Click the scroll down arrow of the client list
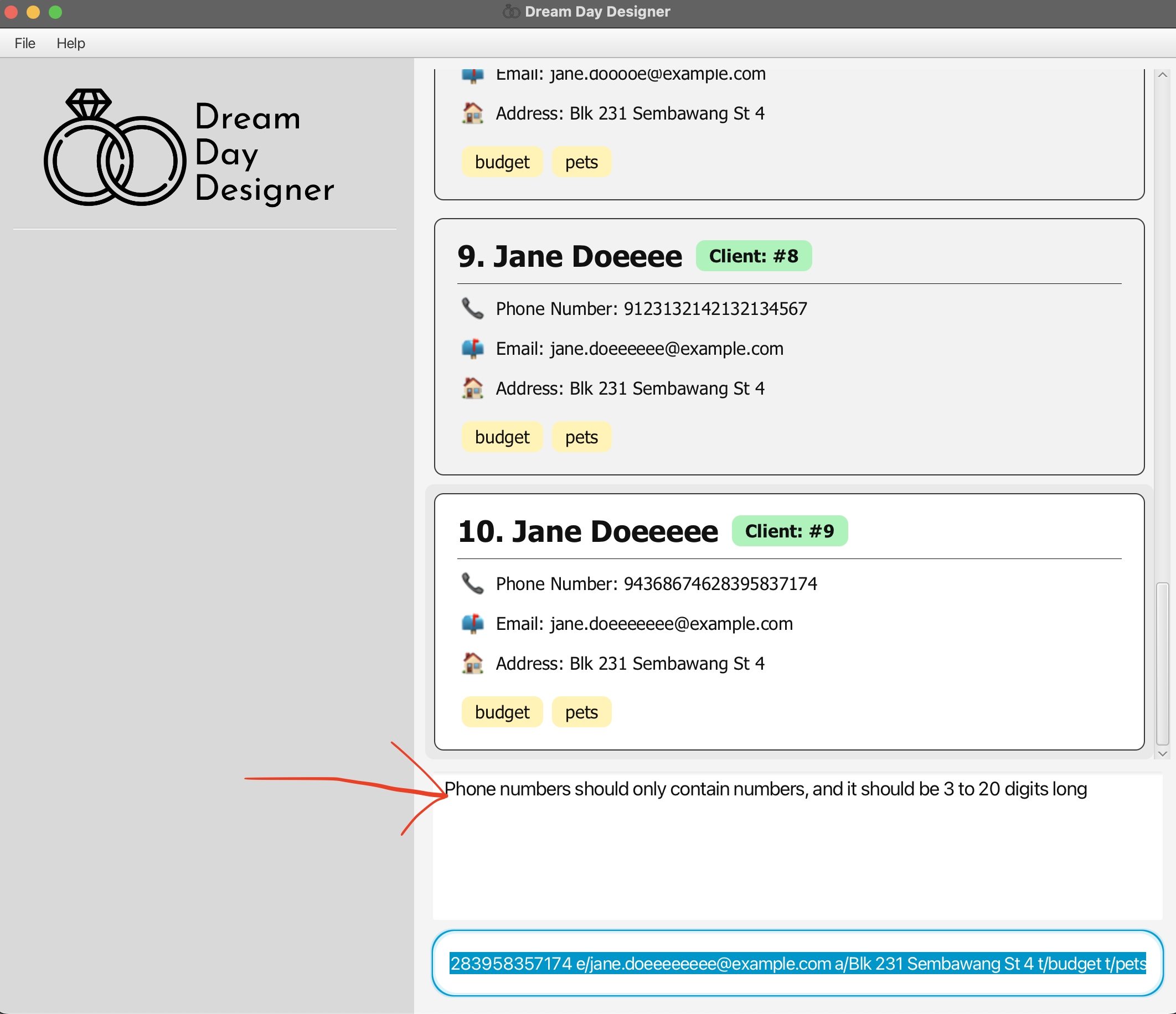Viewport: 1176px width, 1014px height. tap(1162, 753)
